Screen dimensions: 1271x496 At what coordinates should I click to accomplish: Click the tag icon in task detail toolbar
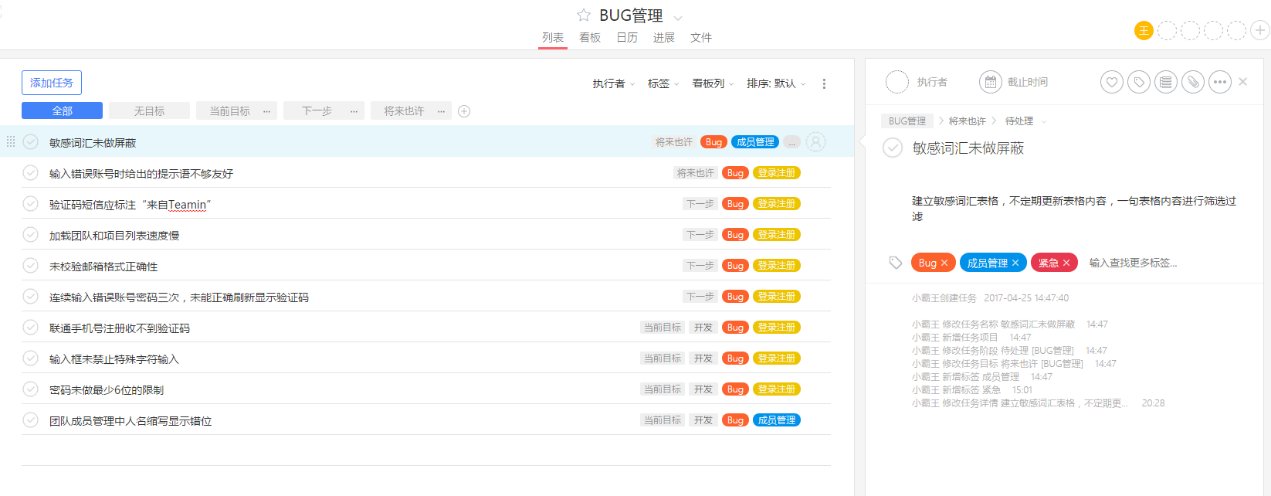tap(1138, 82)
